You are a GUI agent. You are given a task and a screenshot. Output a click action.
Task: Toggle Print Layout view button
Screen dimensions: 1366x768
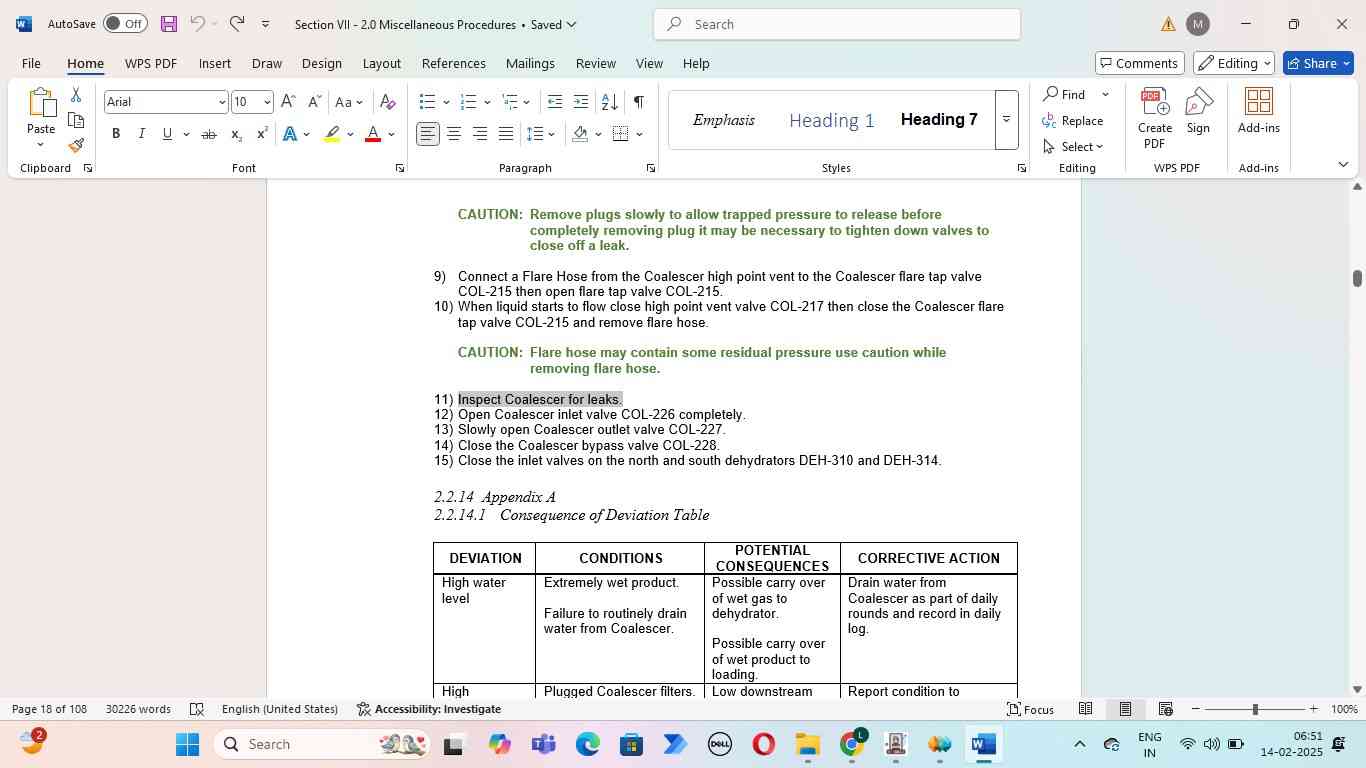tap(1125, 709)
